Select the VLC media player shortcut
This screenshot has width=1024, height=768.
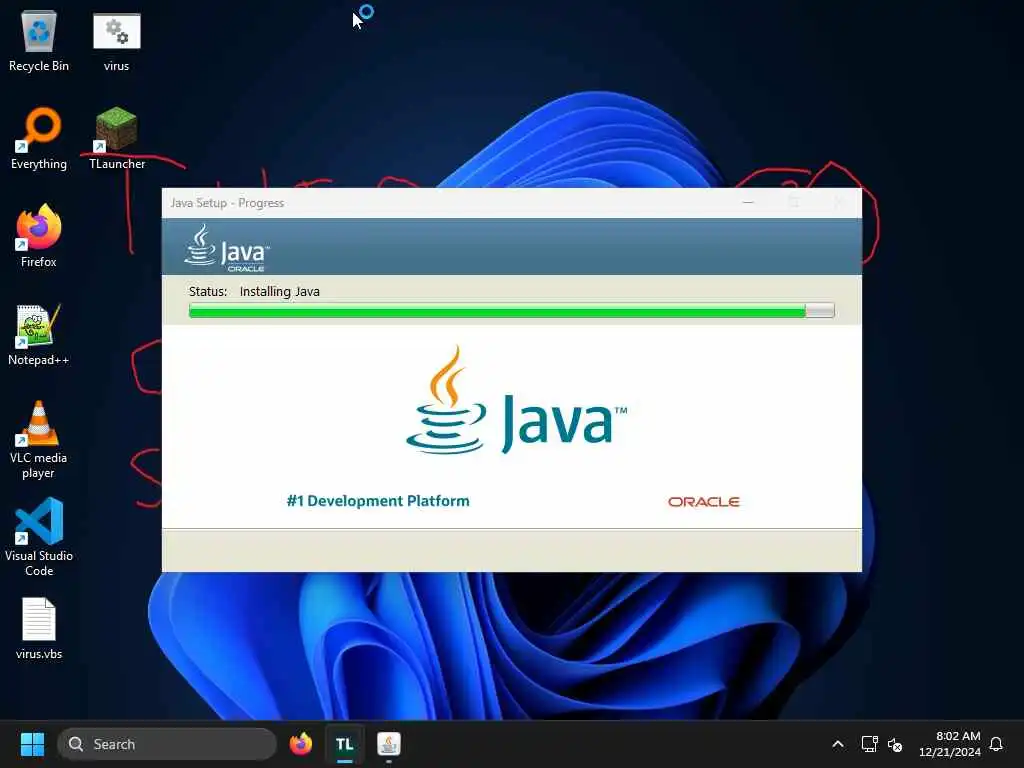[x=39, y=440]
